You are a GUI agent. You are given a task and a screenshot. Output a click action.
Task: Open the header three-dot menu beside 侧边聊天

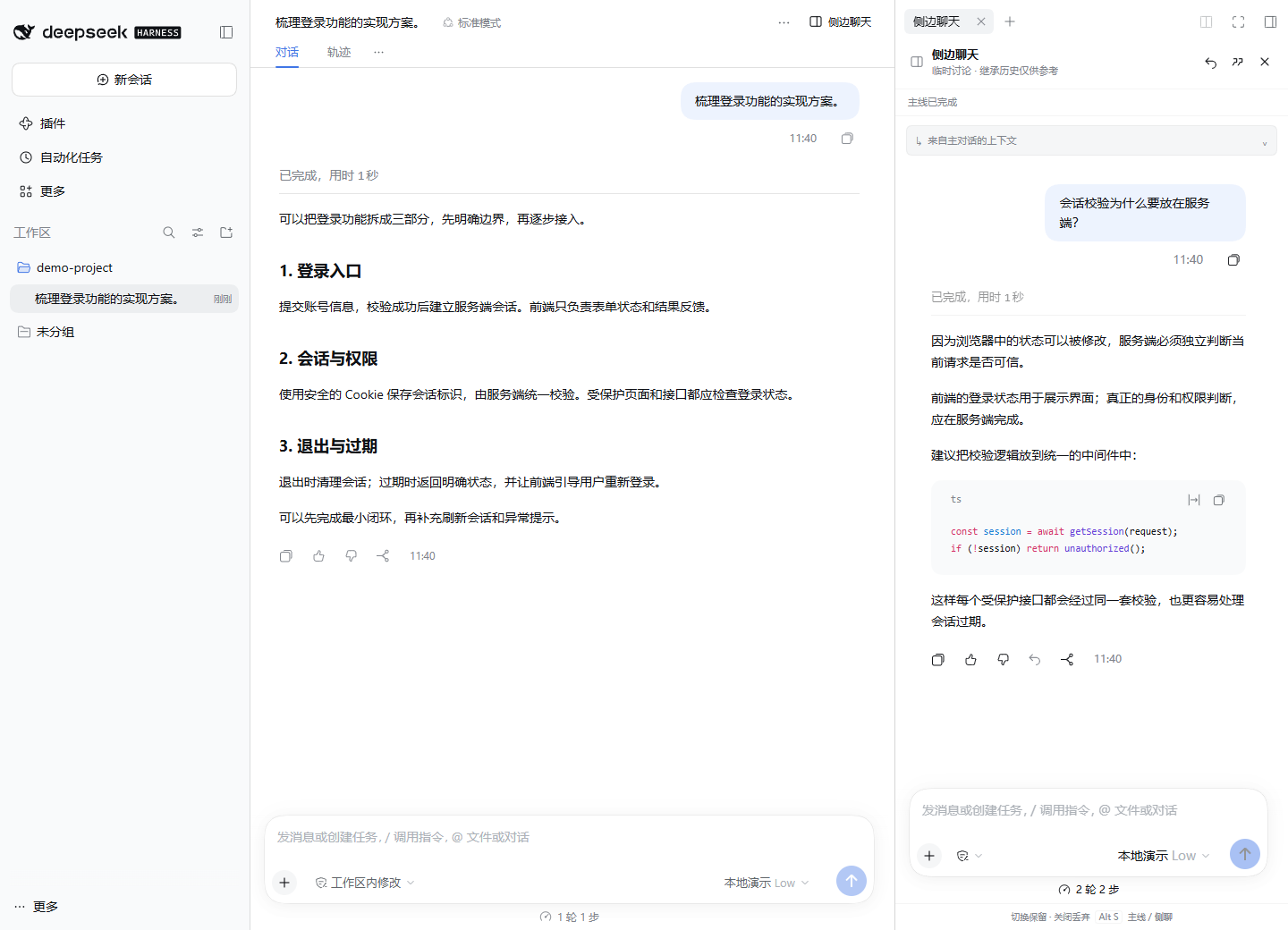tap(784, 22)
